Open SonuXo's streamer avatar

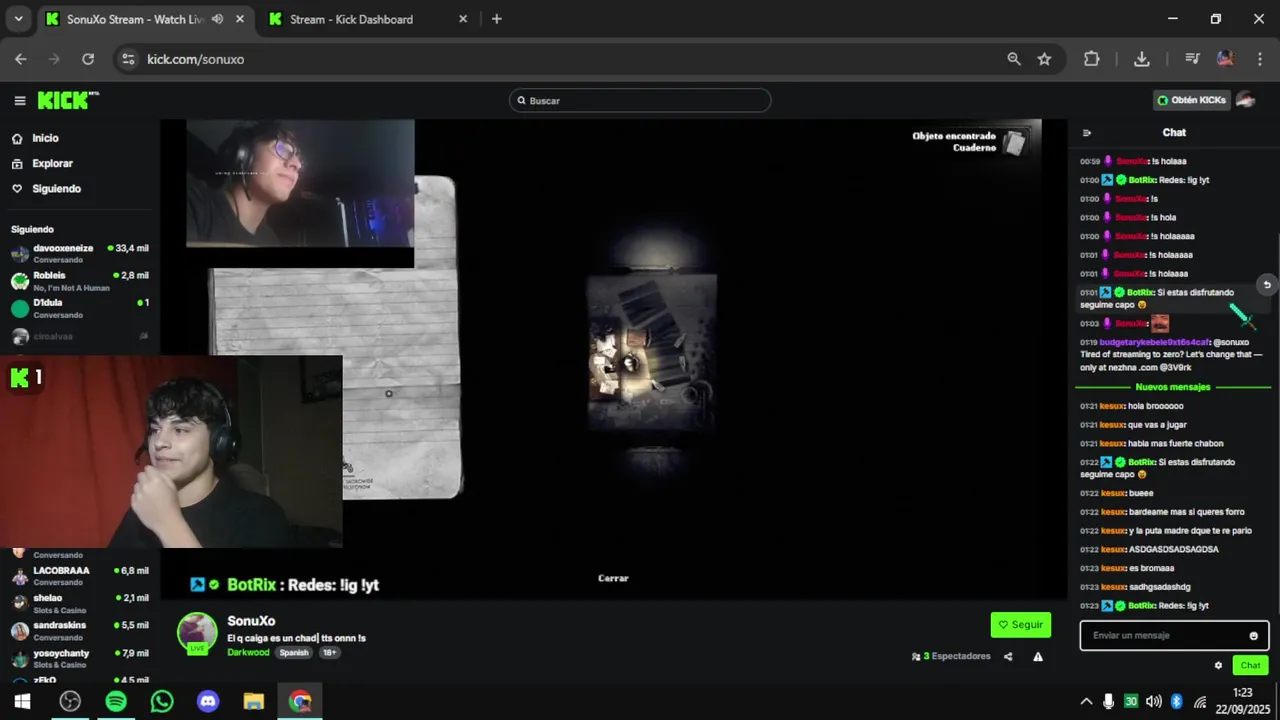click(x=197, y=632)
